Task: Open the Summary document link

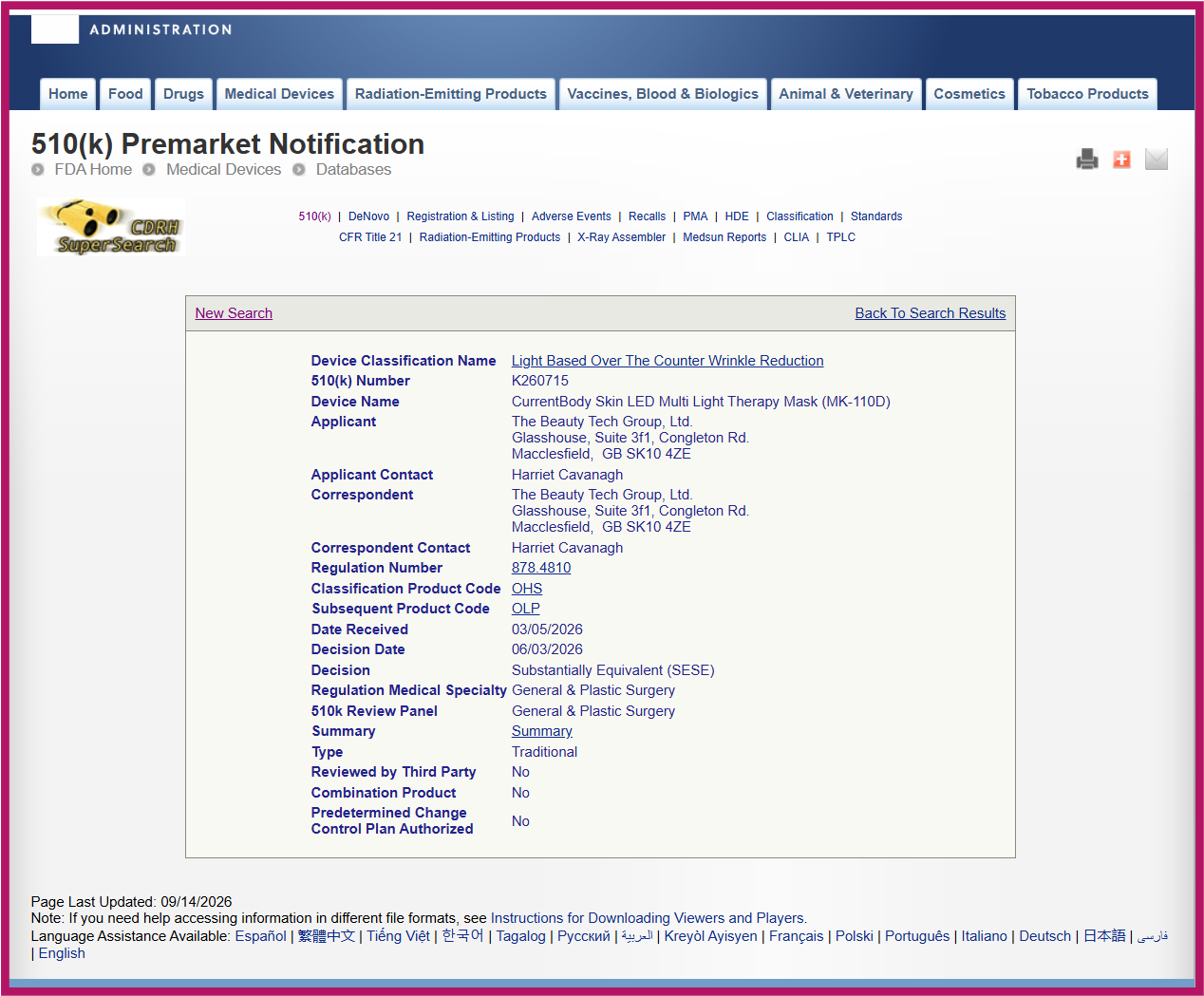Action: tap(542, 731)
